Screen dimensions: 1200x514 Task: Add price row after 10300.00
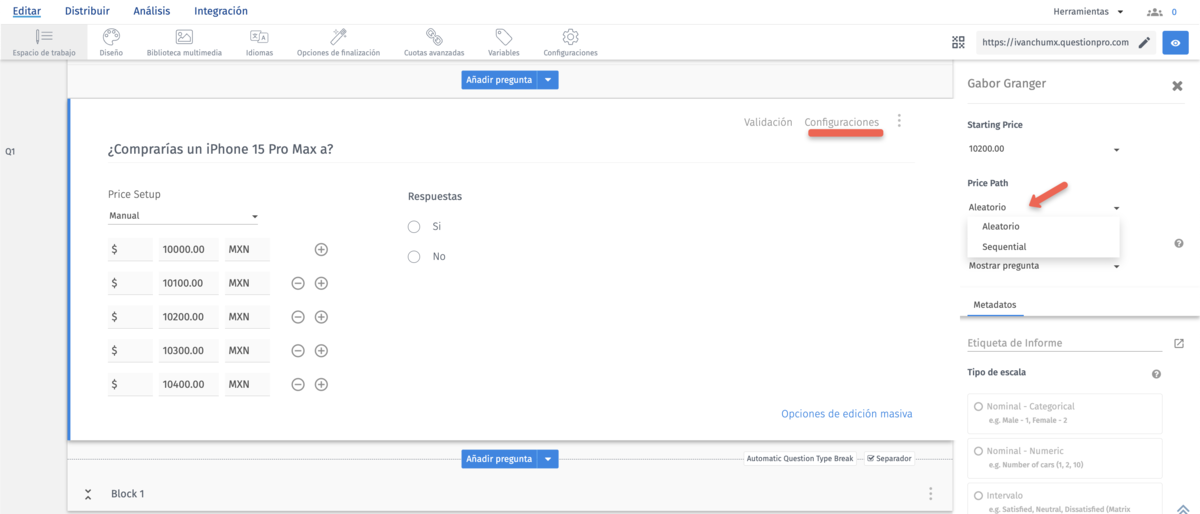[321, 351]
